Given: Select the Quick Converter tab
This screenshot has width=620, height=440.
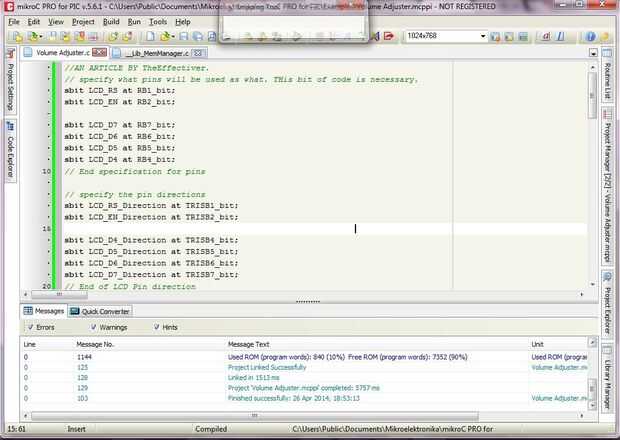Looking at the screenshot, I should [100, 312].
